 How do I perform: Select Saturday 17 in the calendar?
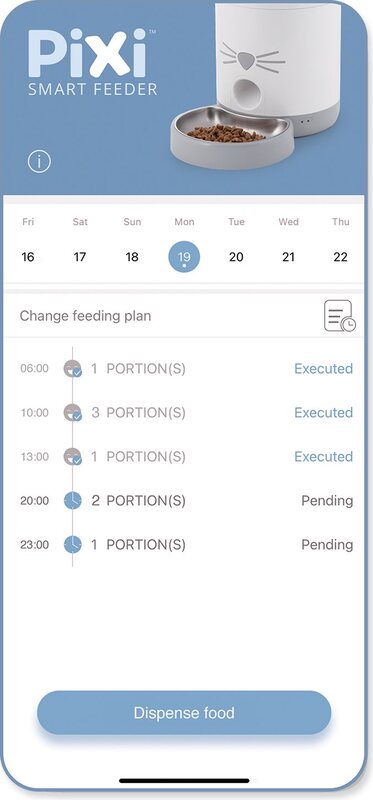[x=80, y=257]
